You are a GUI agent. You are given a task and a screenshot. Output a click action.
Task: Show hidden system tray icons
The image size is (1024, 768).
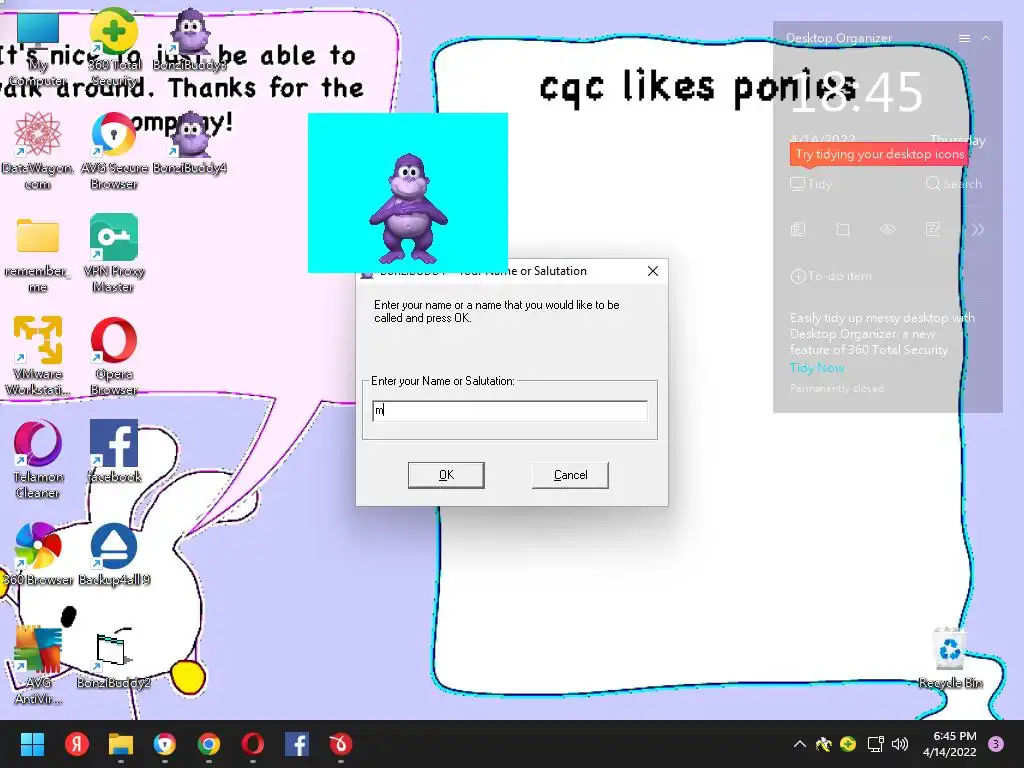tap(799, 744)
